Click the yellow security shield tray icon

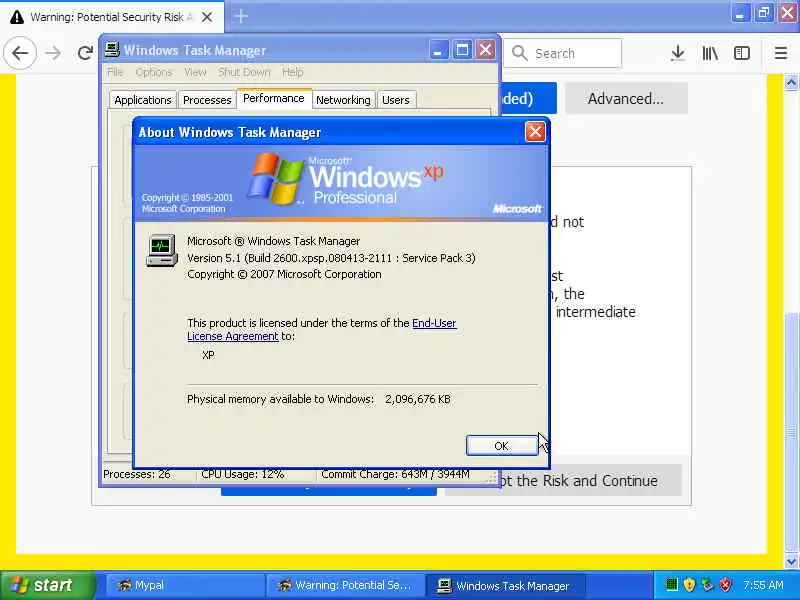click(x=689, y=584)
